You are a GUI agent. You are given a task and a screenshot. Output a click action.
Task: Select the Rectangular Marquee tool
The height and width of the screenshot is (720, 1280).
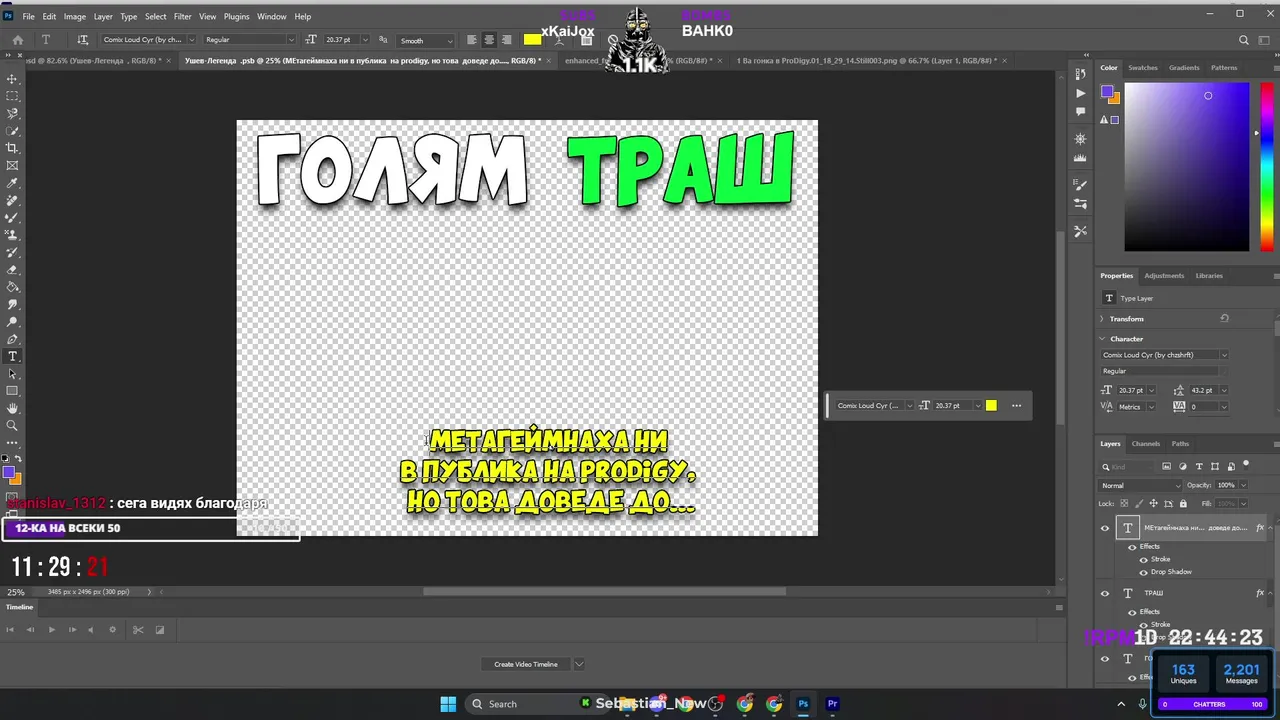(x=12, y=96)
